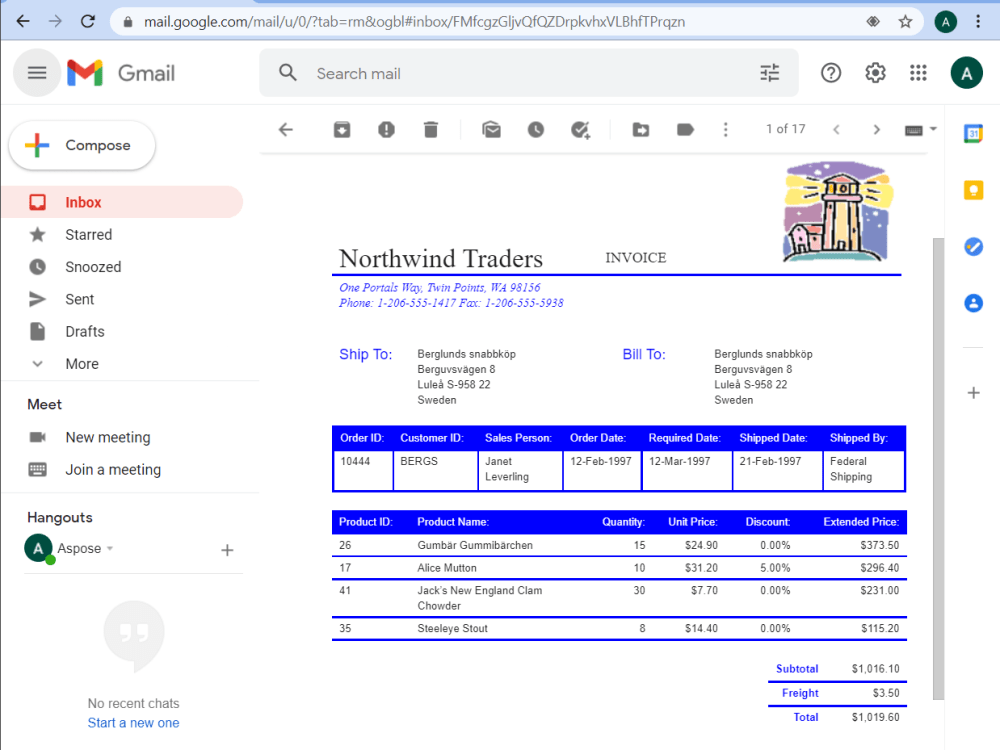1000x750 pixels.
Task: Click into the Search mail field
Action: [529, 73]
